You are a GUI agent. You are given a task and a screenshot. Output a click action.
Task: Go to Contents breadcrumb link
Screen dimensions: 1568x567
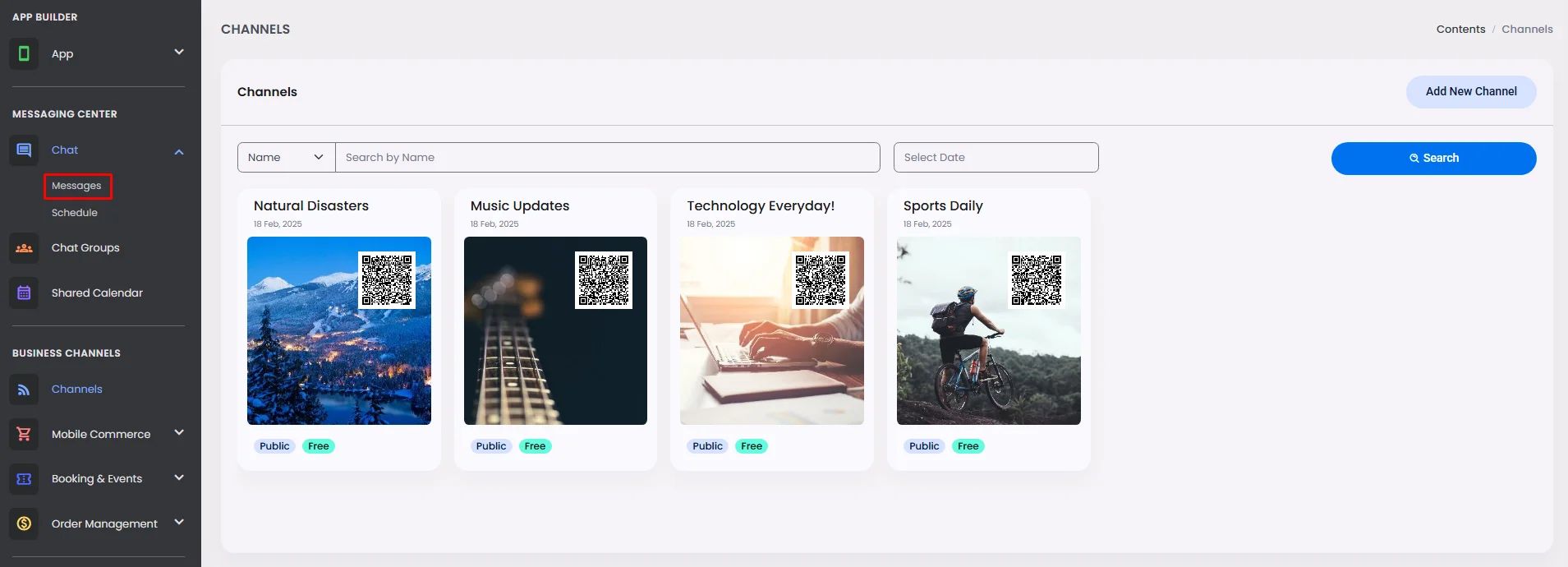(1460, 29)
